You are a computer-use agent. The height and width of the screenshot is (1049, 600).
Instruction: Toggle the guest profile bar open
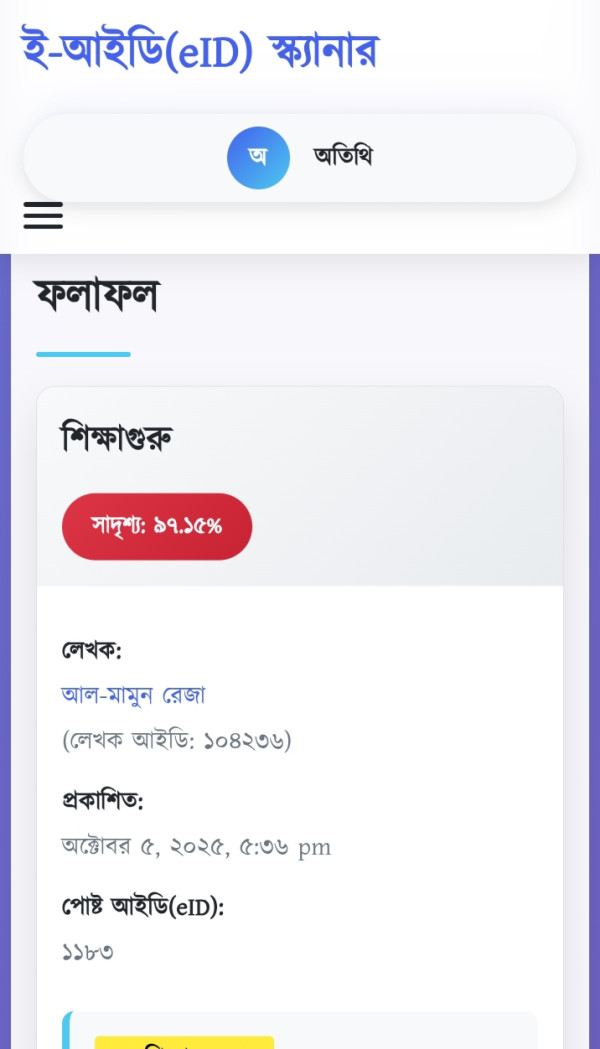tap(300, 157)
